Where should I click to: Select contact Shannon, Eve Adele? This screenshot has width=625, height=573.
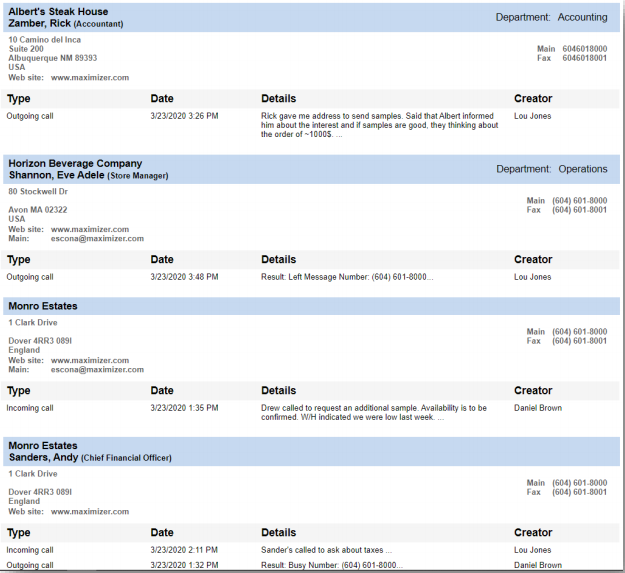point(57,175)
